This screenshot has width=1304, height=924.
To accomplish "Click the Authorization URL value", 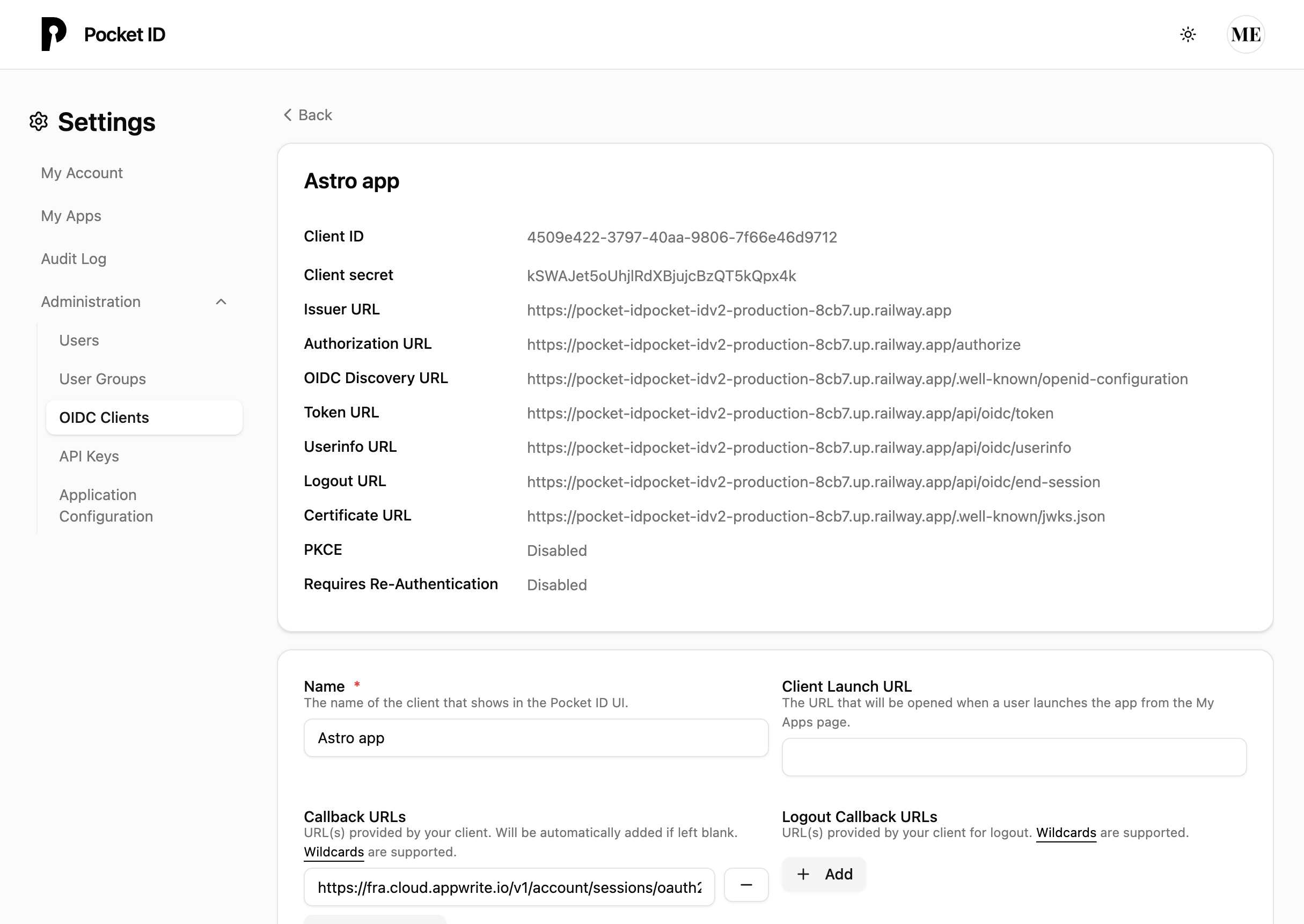I will (x=774, y=345).
